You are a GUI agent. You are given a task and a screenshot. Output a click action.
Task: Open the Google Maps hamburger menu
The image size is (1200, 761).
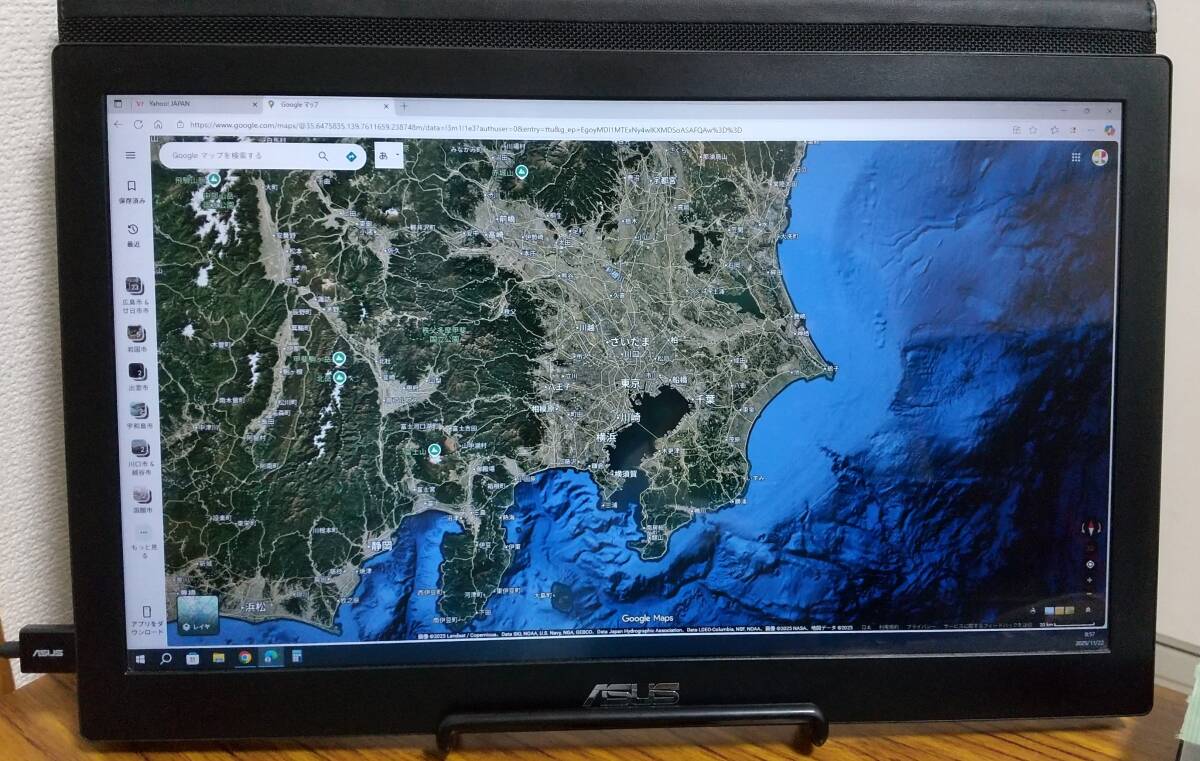[130, 156]
